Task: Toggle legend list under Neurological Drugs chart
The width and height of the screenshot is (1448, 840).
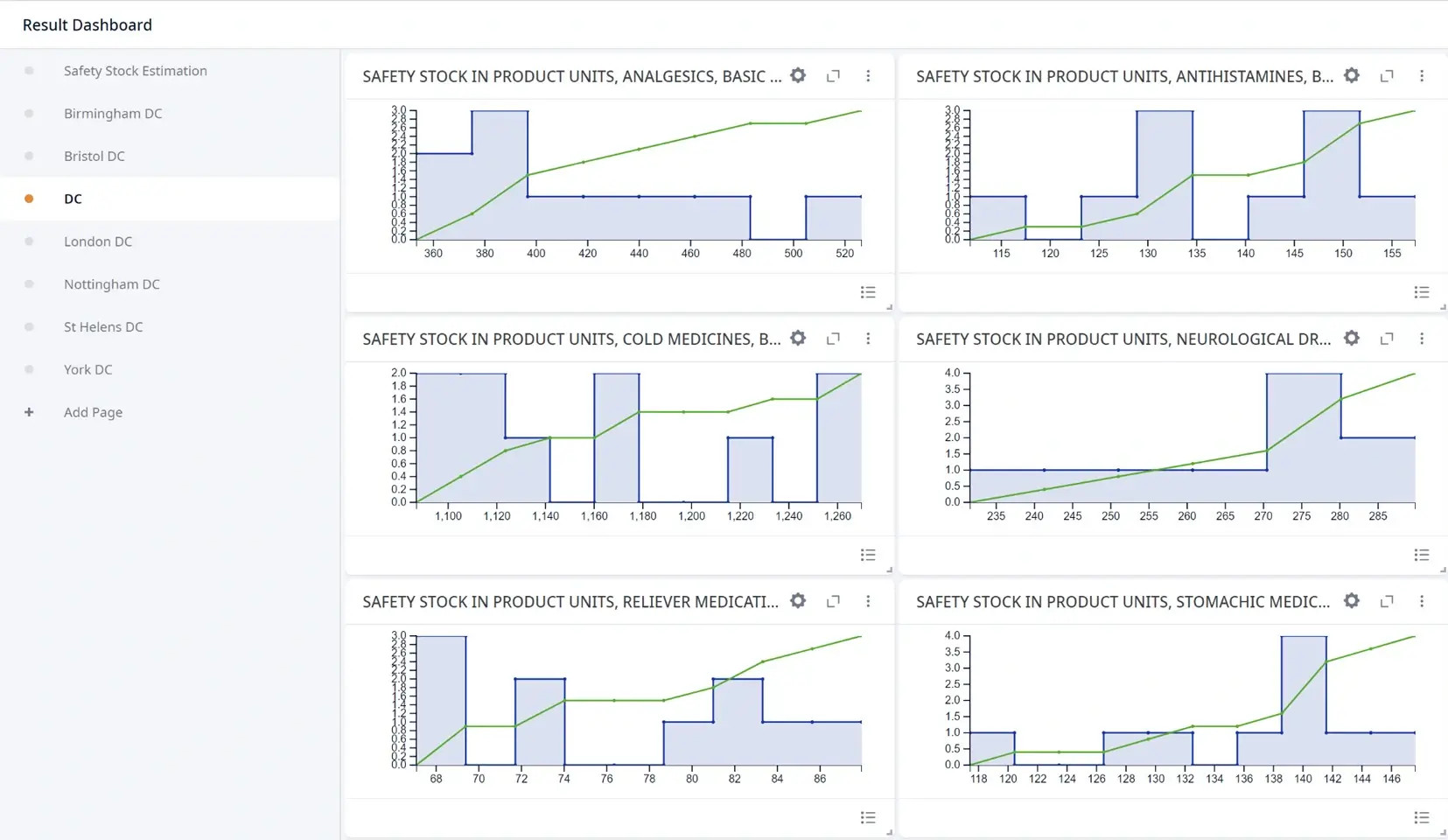Action: (x=1422, y=555)
